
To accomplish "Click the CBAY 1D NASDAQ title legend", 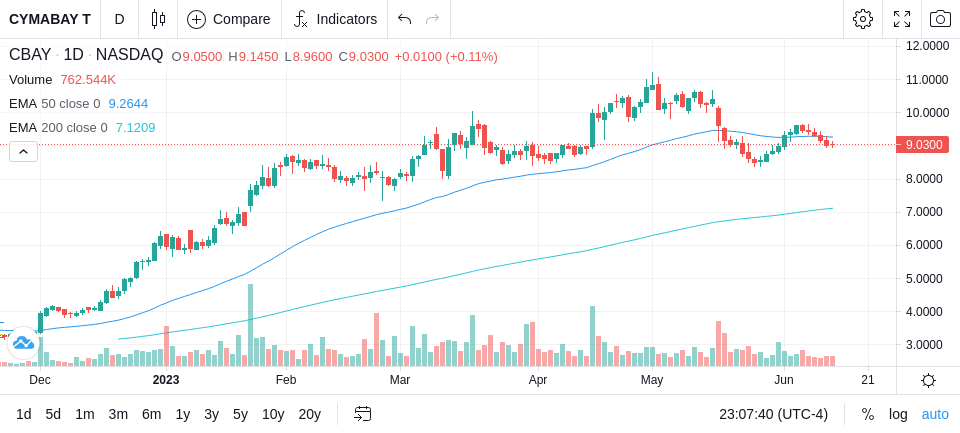I will 86,55.
